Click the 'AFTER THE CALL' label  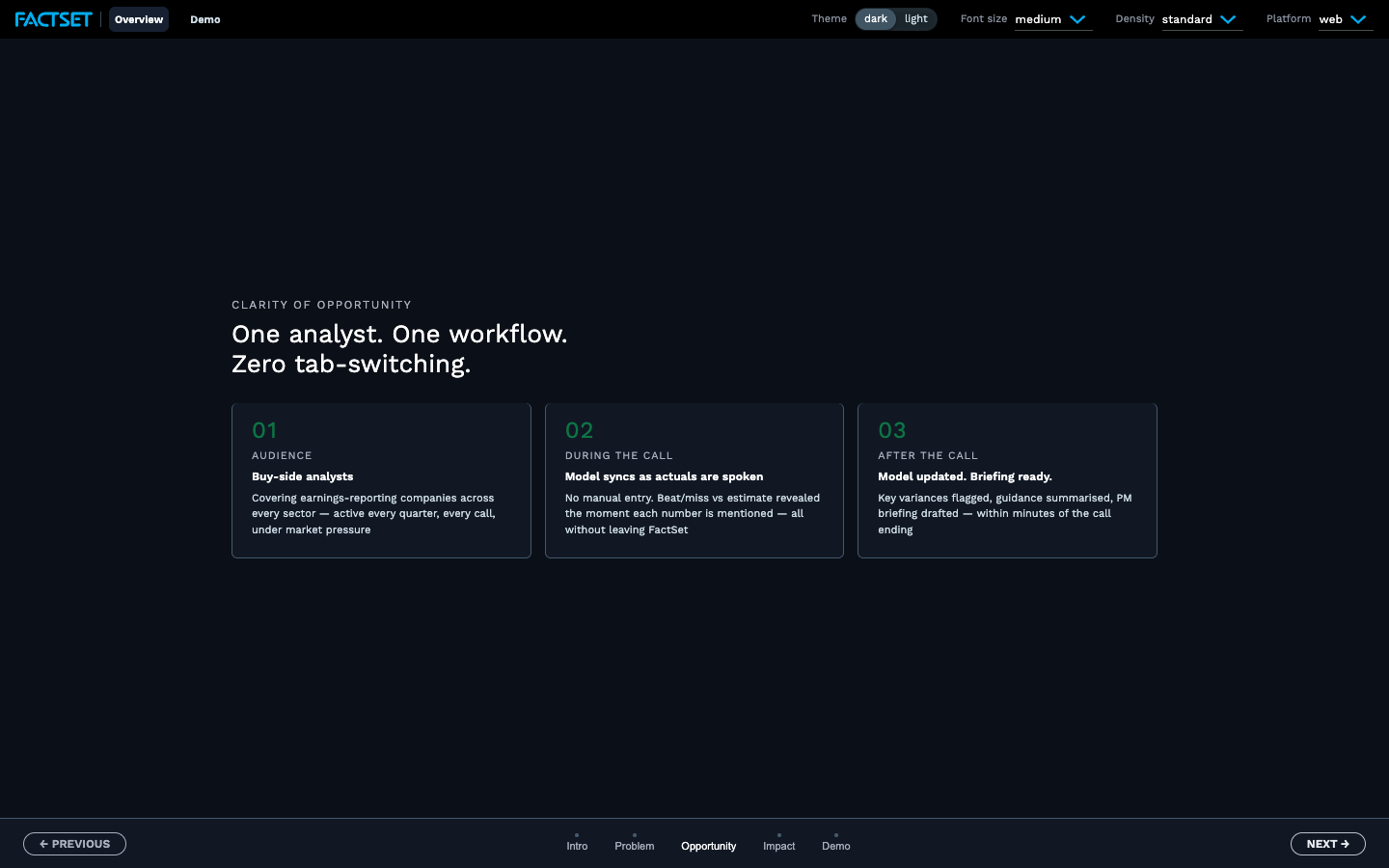928,455
